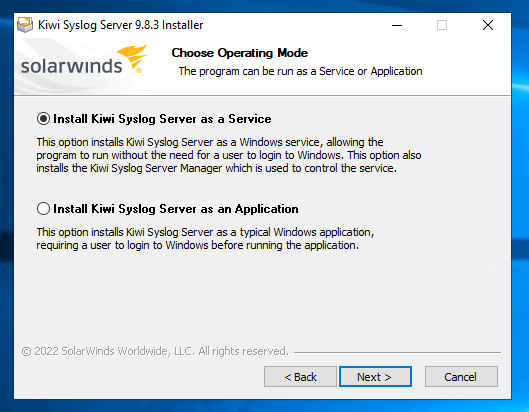Click the Windows service option description paragraph
The image size is (529, 412).
coord(229,155)
